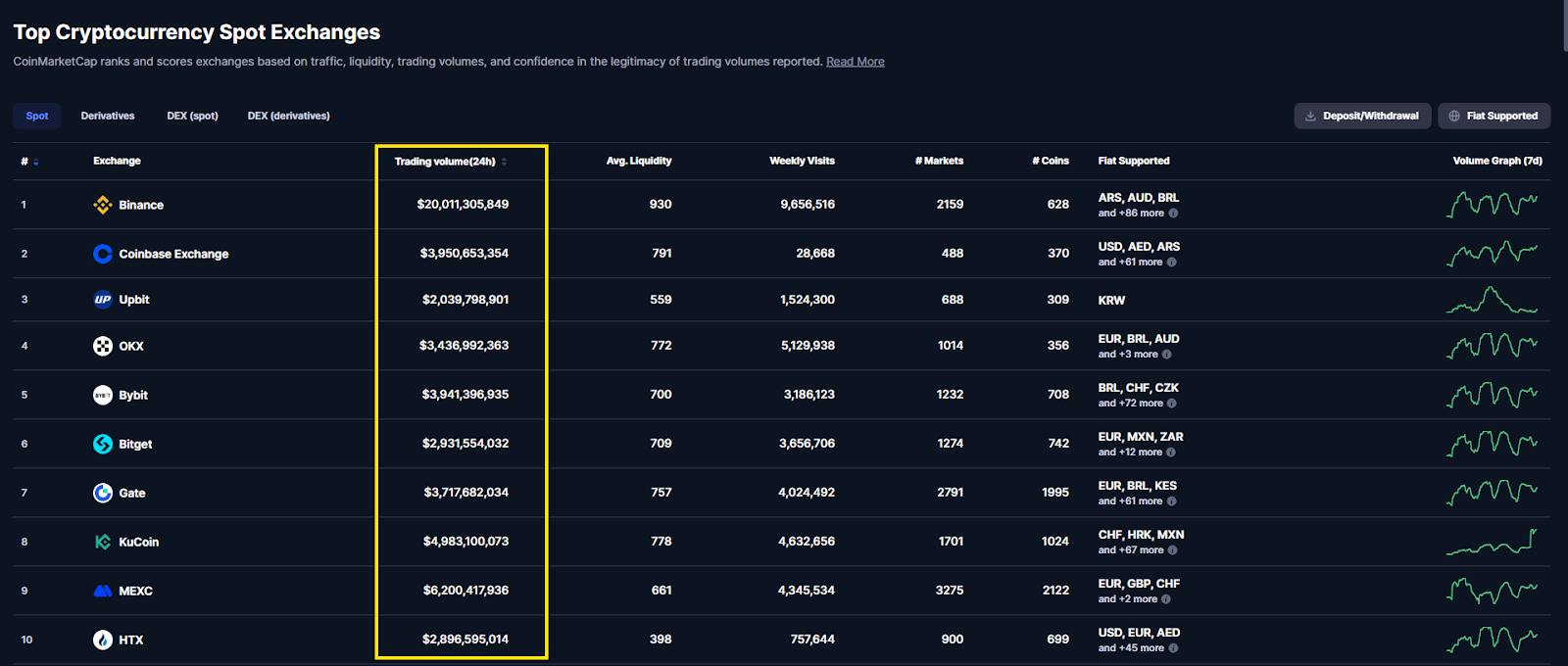Click info icon beside MEXC's +2 more

point(1165,599)
